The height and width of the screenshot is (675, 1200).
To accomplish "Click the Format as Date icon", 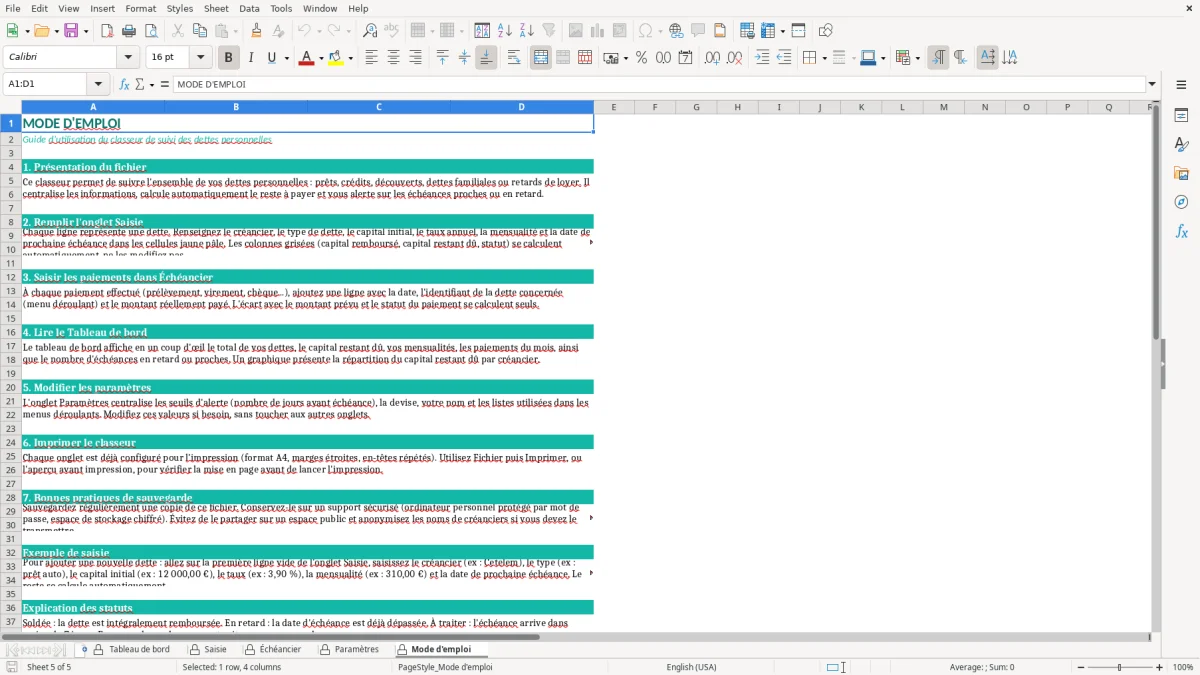I will click(x=685, y=58).
